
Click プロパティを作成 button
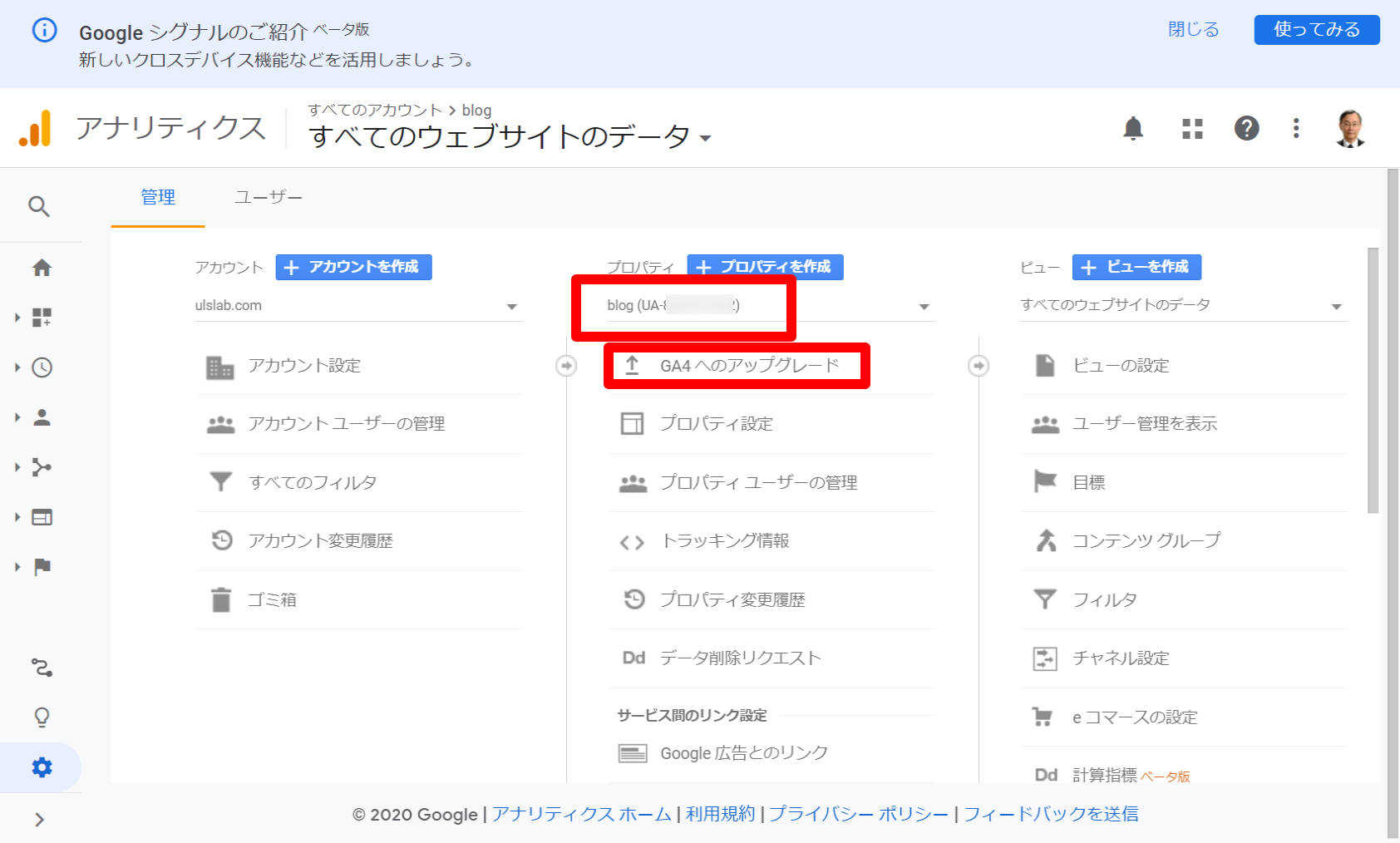(x=765, y=267)
